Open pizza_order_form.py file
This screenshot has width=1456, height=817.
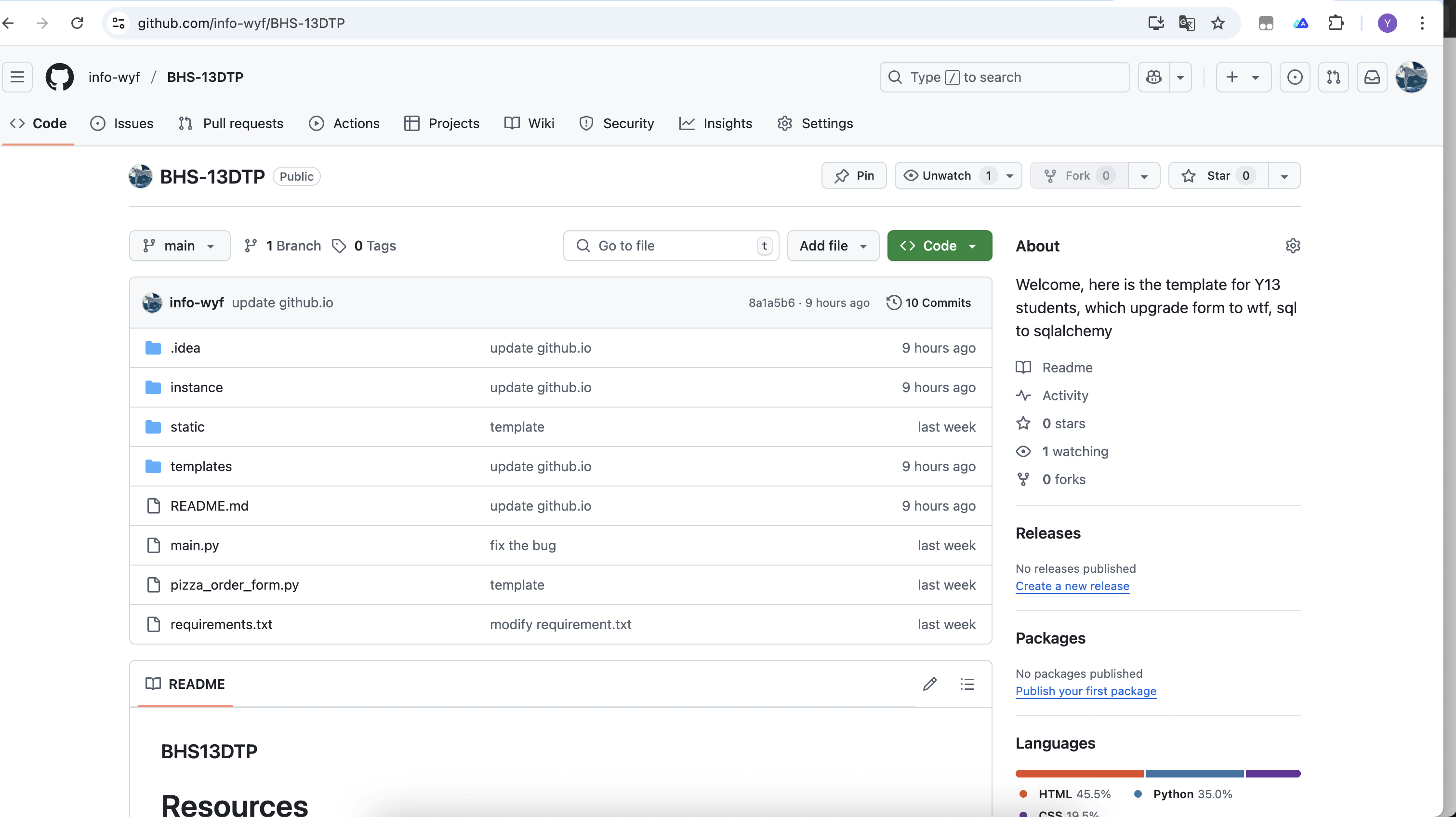click(235, 585)
